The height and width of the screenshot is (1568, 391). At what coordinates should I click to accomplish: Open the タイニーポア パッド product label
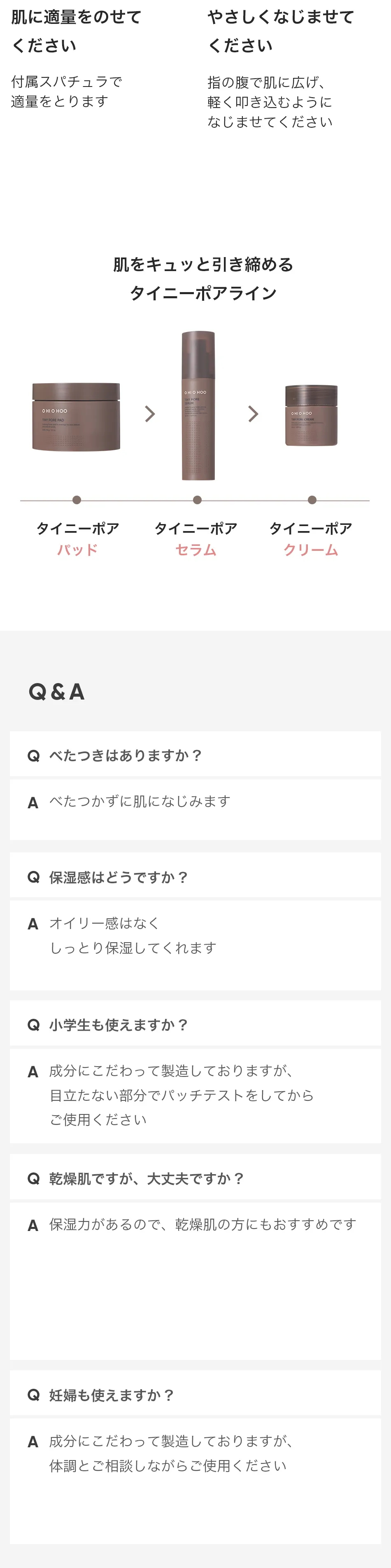pos(77,539)
